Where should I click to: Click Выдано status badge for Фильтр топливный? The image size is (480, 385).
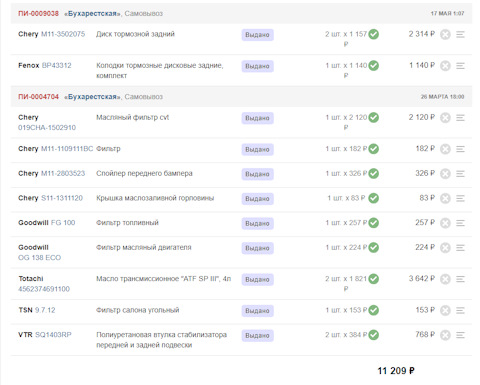[x=258, y=223]
